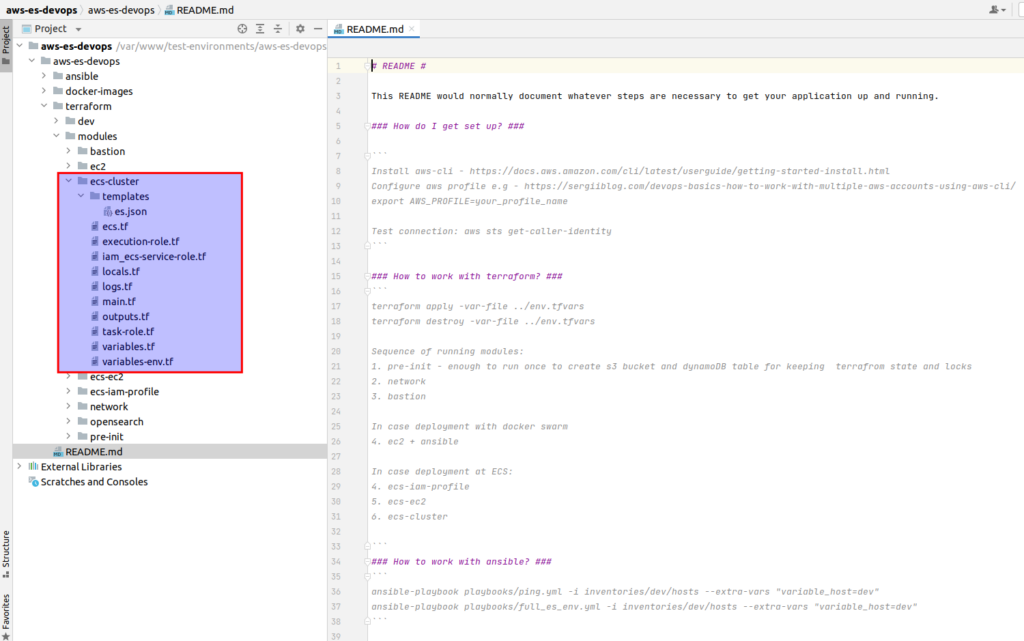The height and width of the screenshot is (641, 1024).
Task: Hide the Project tool window
Action: [319, 29]
